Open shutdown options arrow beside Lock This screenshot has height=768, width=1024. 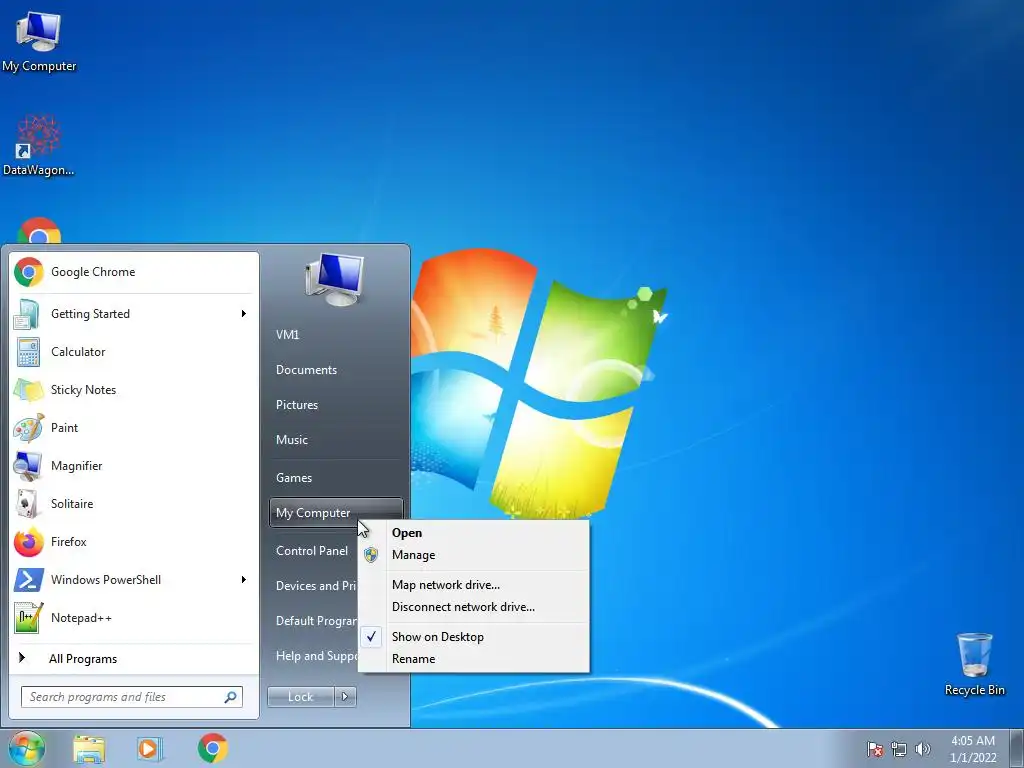coord(345,697)
